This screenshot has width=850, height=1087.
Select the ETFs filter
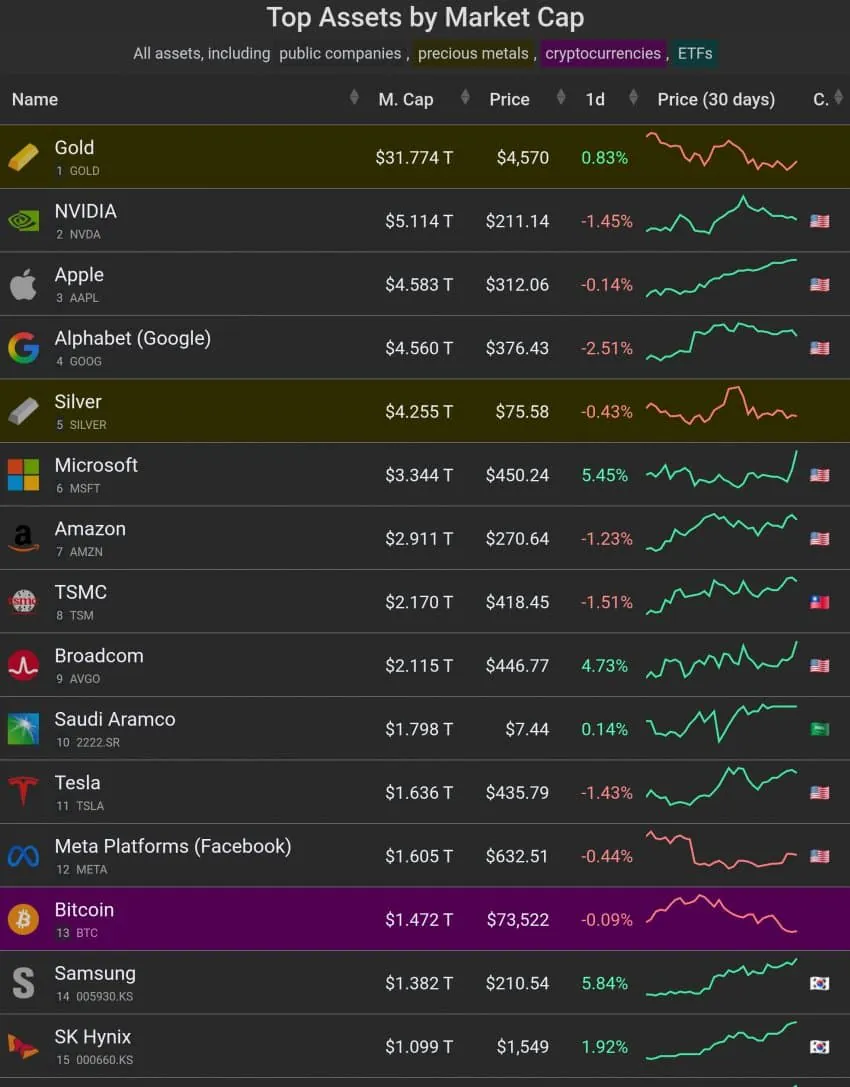[x=695, y=53]
